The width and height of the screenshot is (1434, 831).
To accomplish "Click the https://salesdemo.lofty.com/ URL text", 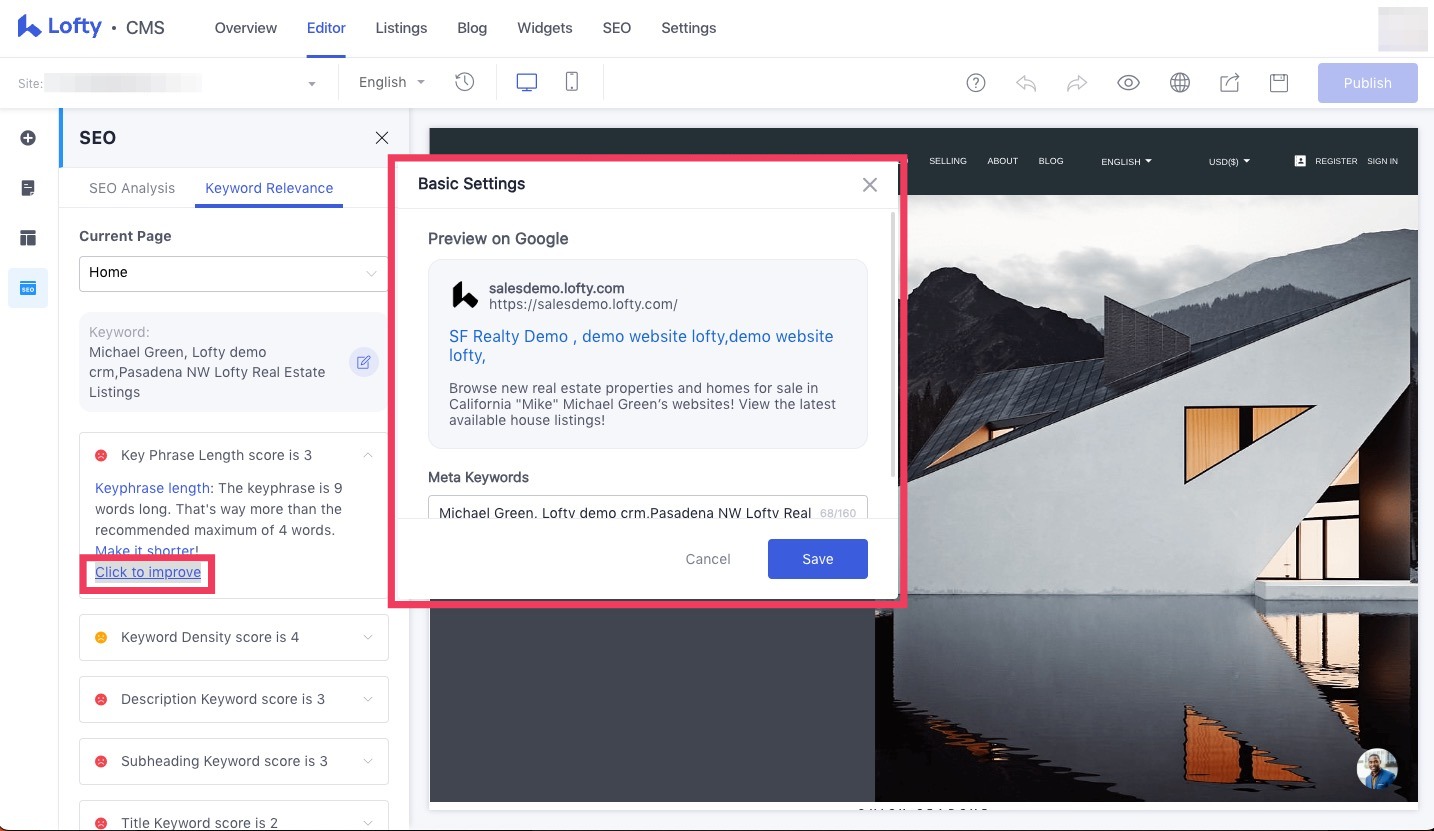I will [583, 304].
